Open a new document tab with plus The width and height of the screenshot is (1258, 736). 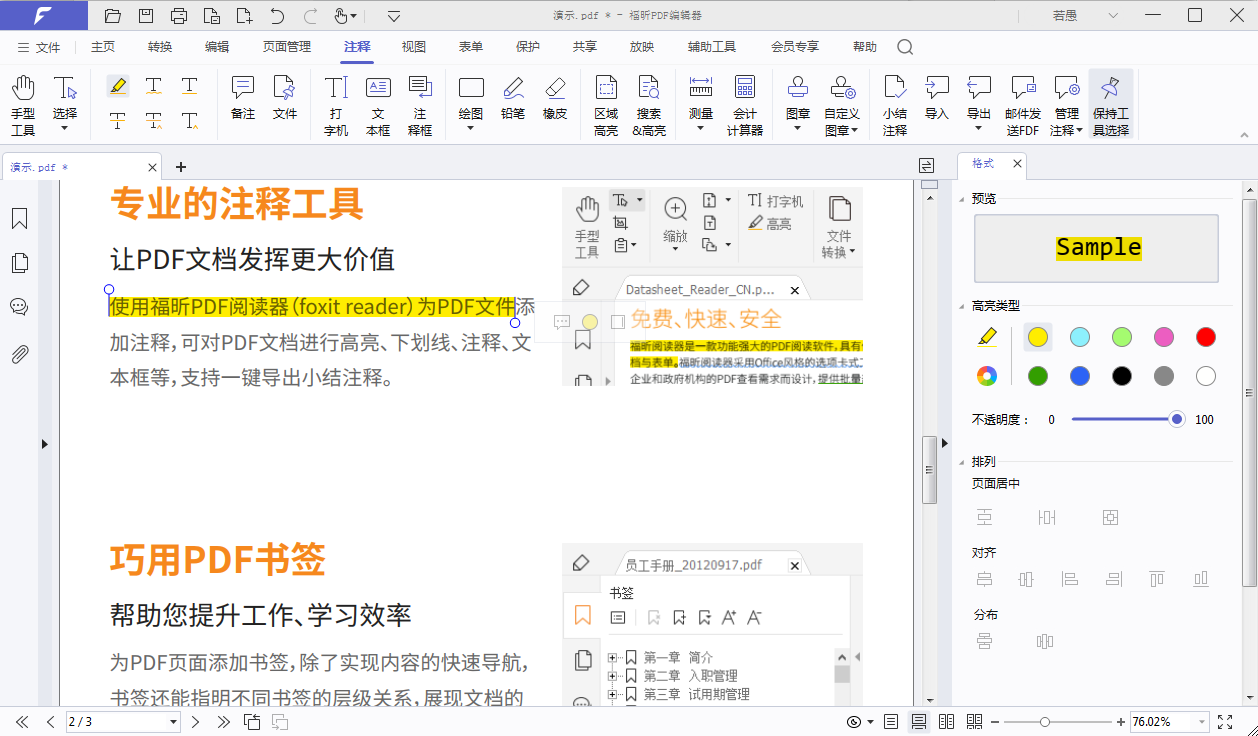click(181, 167)
